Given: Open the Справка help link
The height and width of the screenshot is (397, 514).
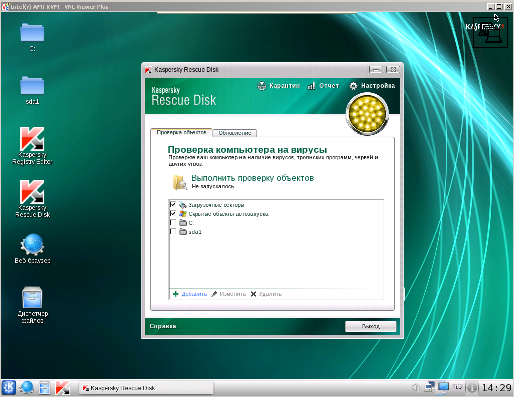Looking at the screenshot, I should pos(163,326).
